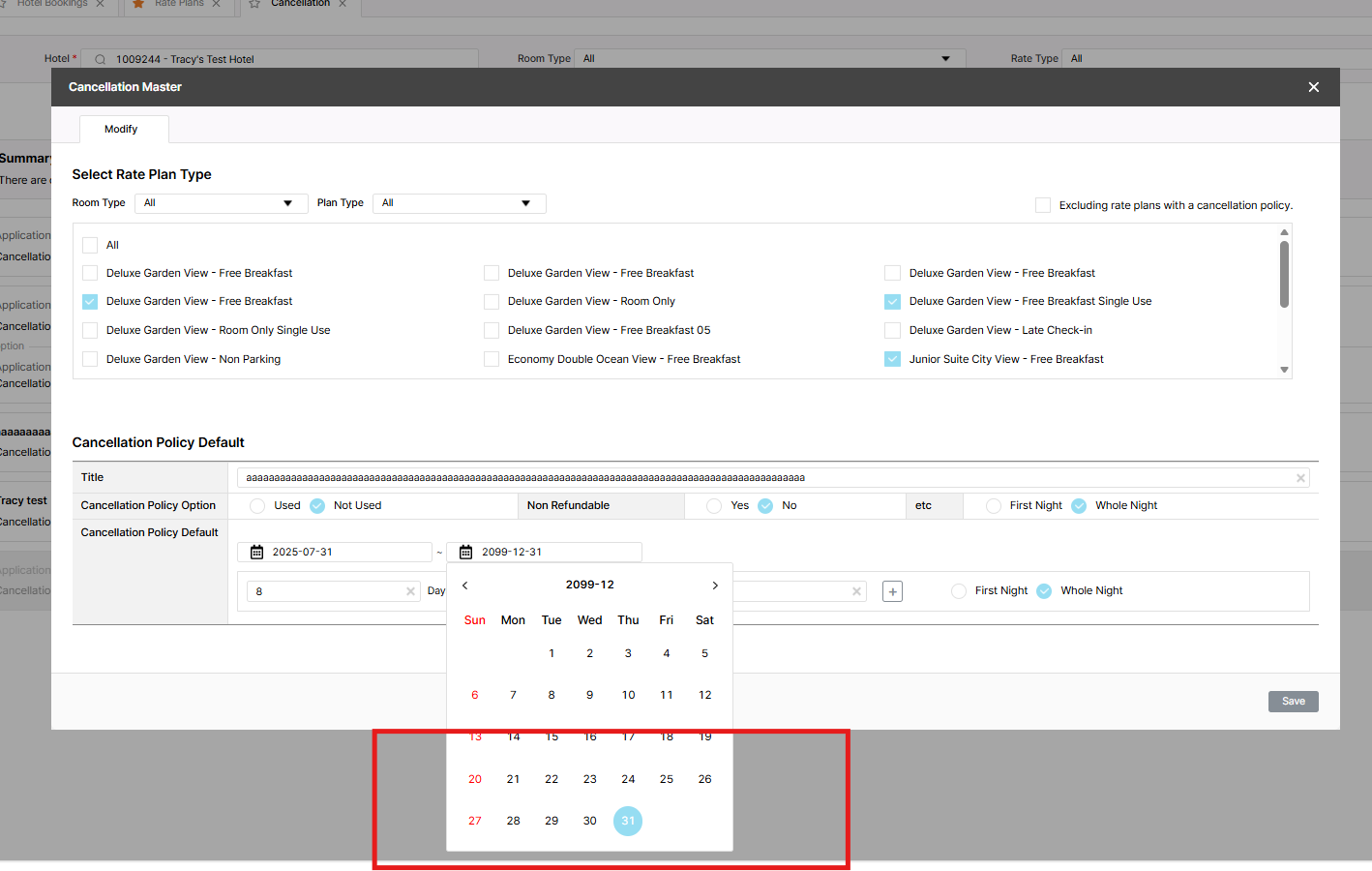1372x871 pixels.
Task: Open the Rate Type dropdown on the background page
Action: coord(1216,59)
